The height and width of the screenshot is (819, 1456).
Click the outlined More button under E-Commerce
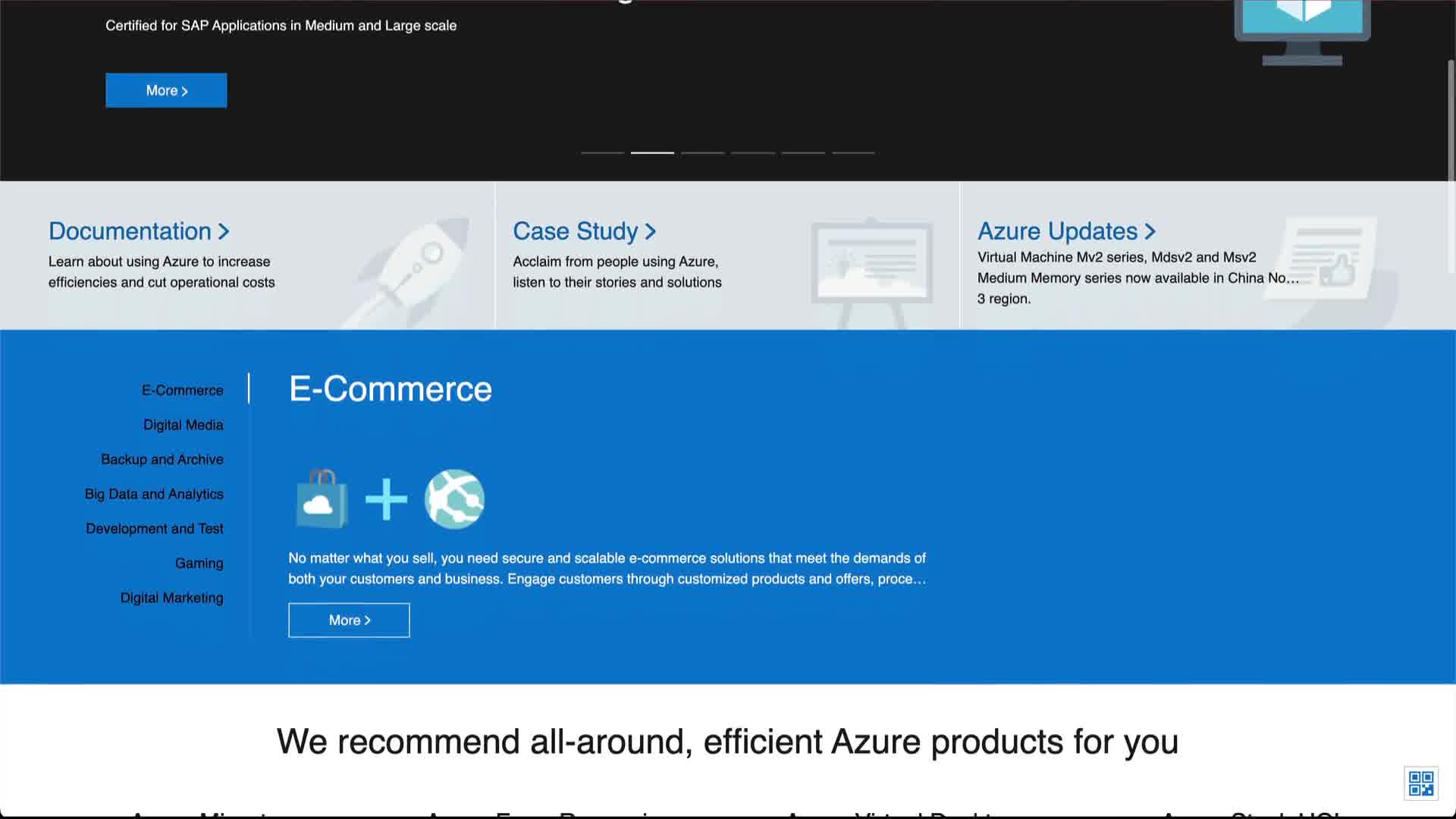coord(349,620)
